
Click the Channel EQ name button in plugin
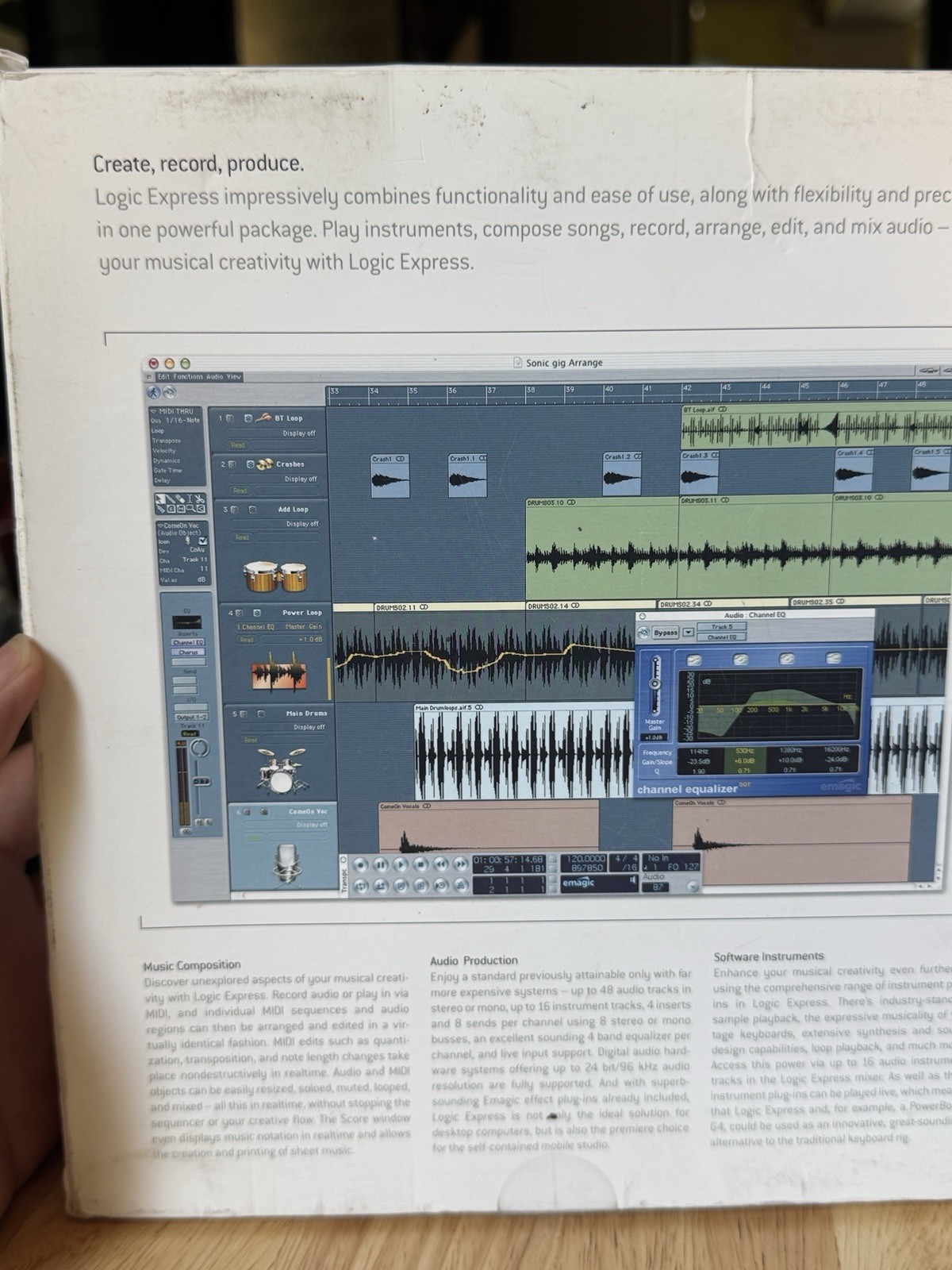click(x=722, y=637)
